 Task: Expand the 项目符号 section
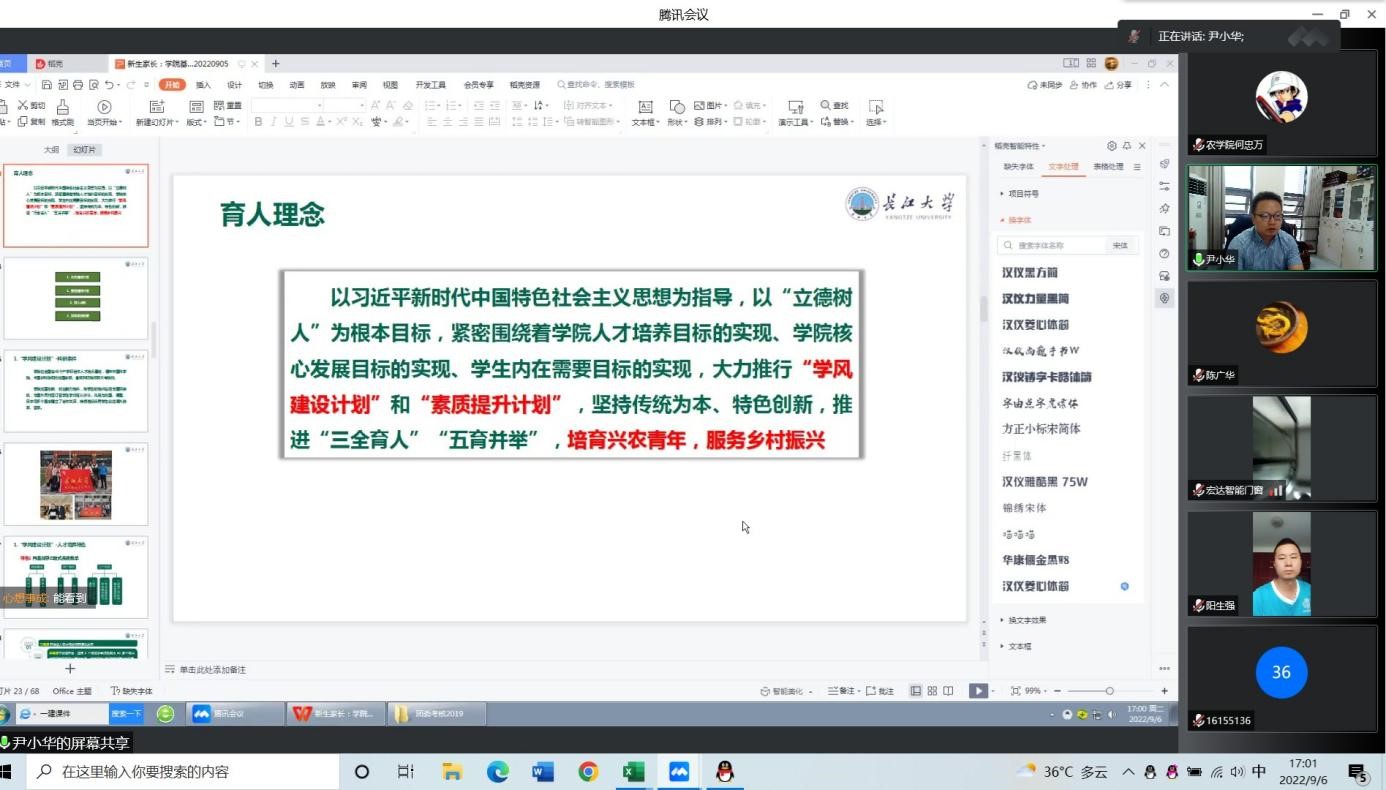1020,194
